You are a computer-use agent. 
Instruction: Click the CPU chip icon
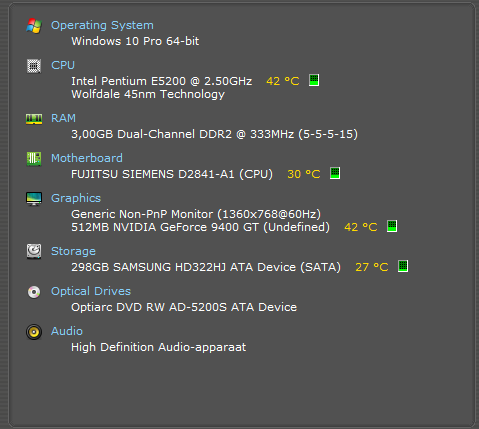34,66
